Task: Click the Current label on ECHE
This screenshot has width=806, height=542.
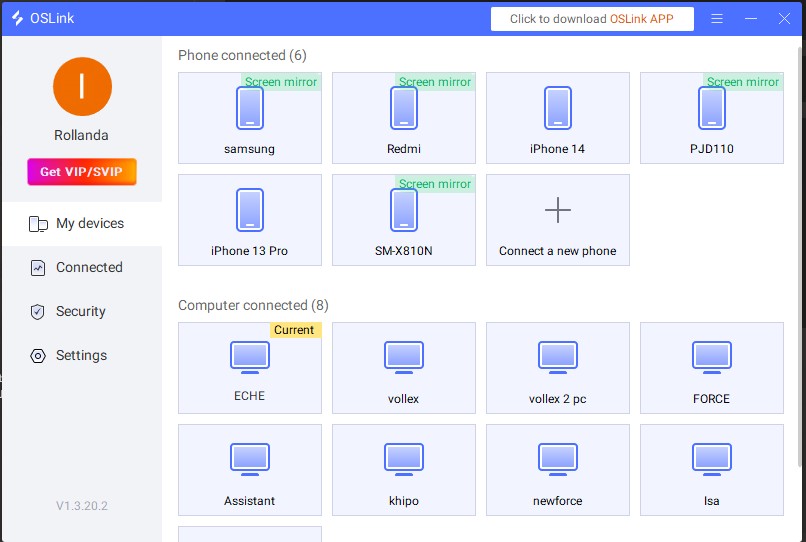Action: click(x=294, y=330)
